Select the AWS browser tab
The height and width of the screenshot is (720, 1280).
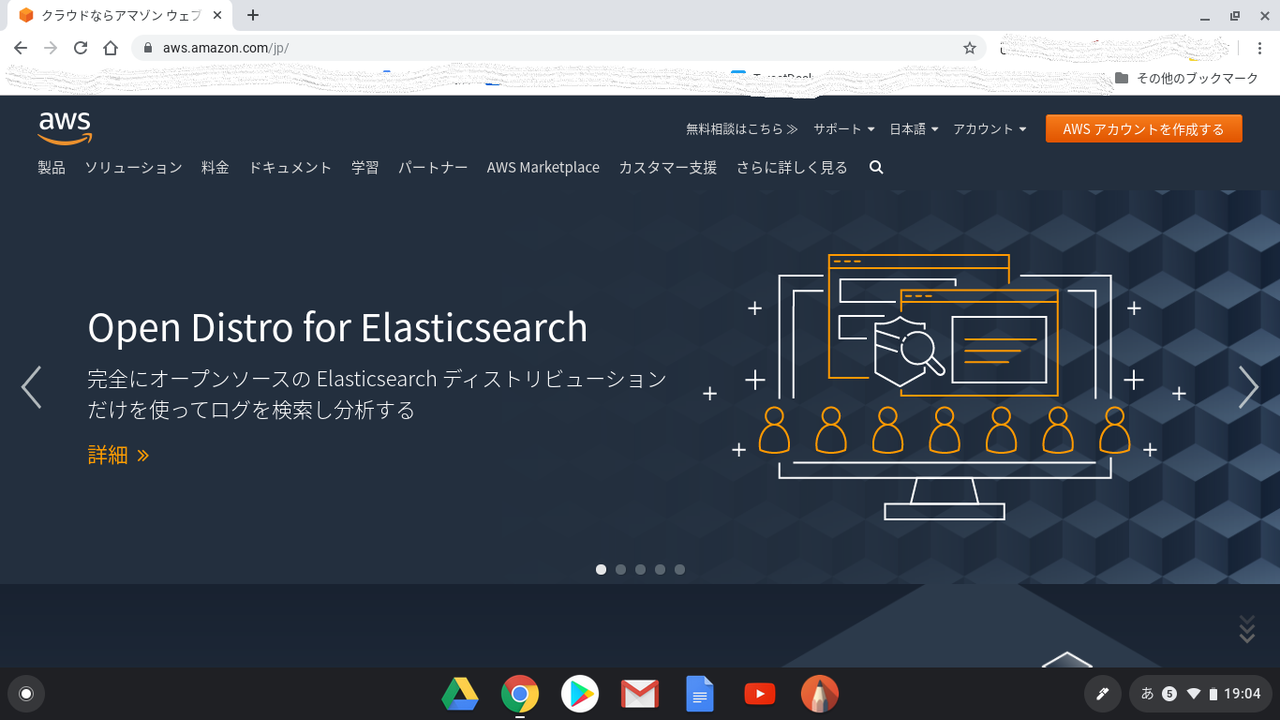point(120,15)
